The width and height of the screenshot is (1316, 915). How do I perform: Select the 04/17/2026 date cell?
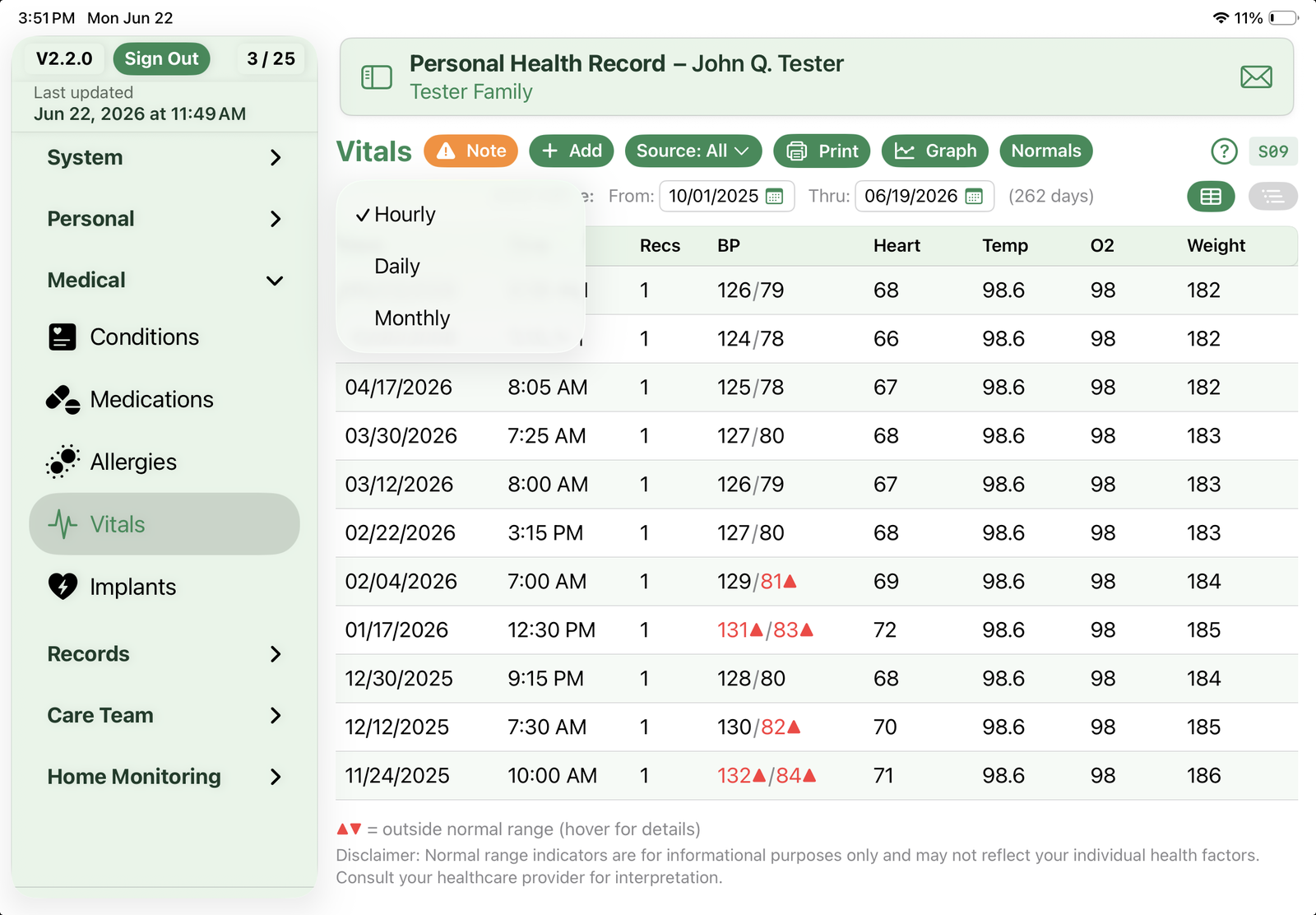[398, 388]
